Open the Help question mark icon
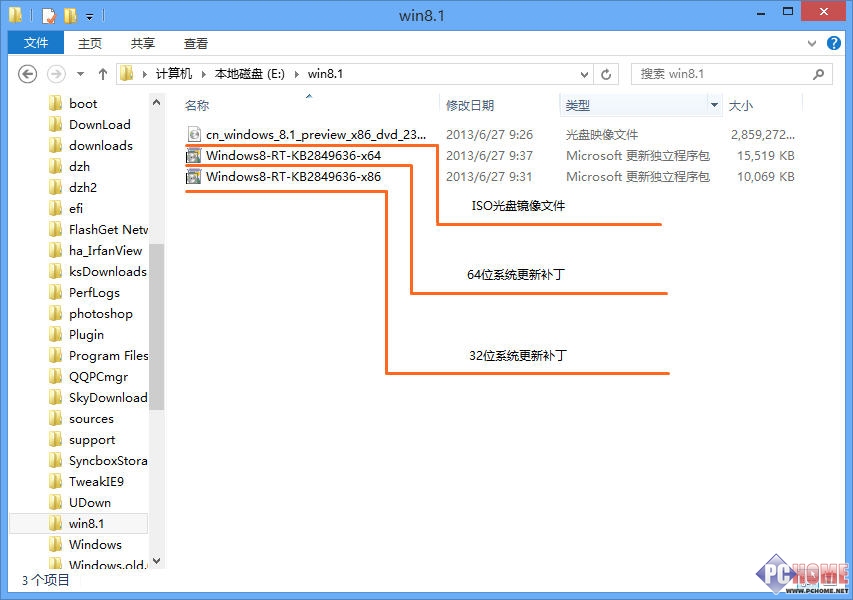The height and width of the screenshot is (600, 853). pyautogui.click(x=833, y=43)
